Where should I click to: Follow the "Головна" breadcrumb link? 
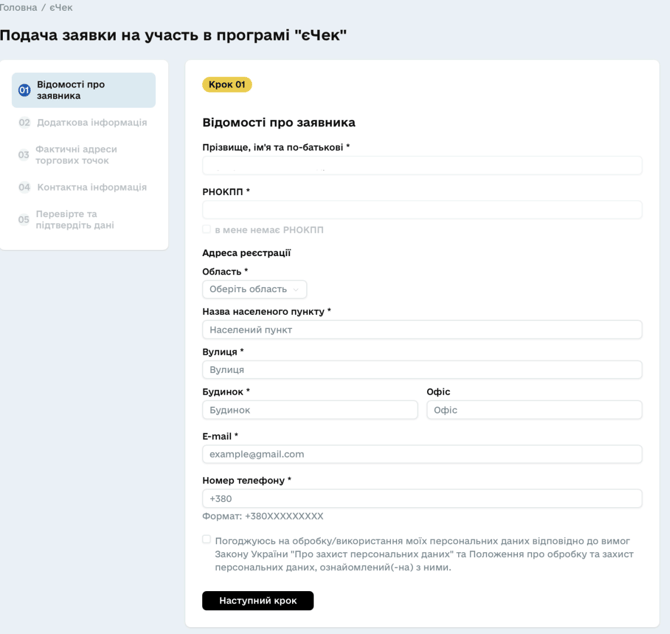click(x=18, y=7)
